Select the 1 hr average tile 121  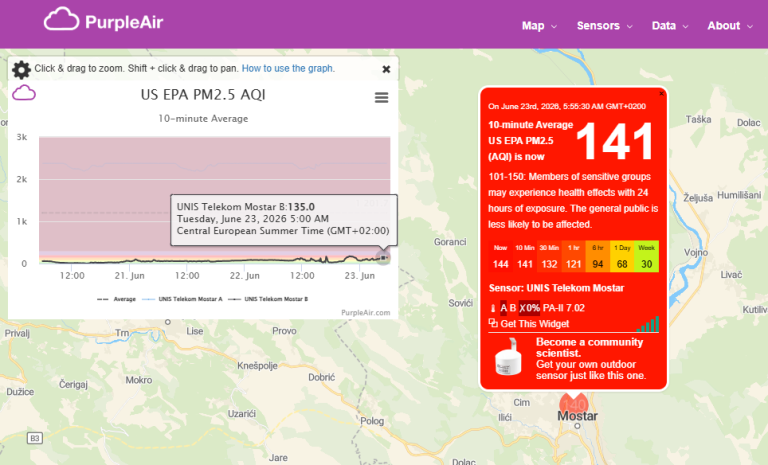574,257
